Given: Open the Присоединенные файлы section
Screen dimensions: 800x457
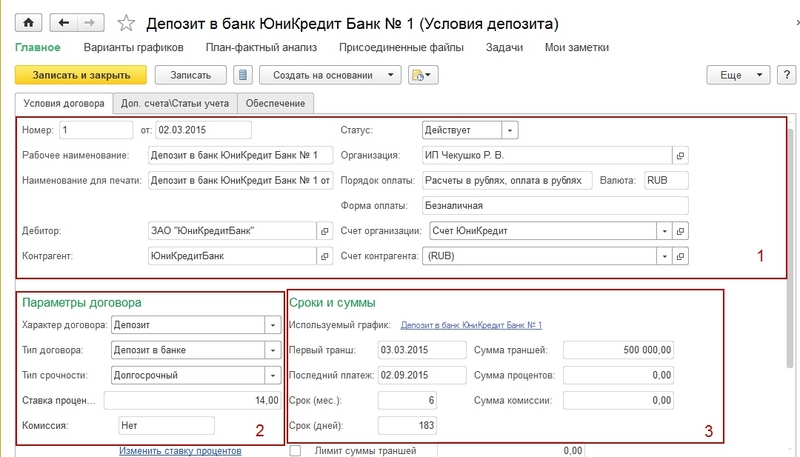Looking at the screenshot, I should pyautogui.click(x=402, y=47).
